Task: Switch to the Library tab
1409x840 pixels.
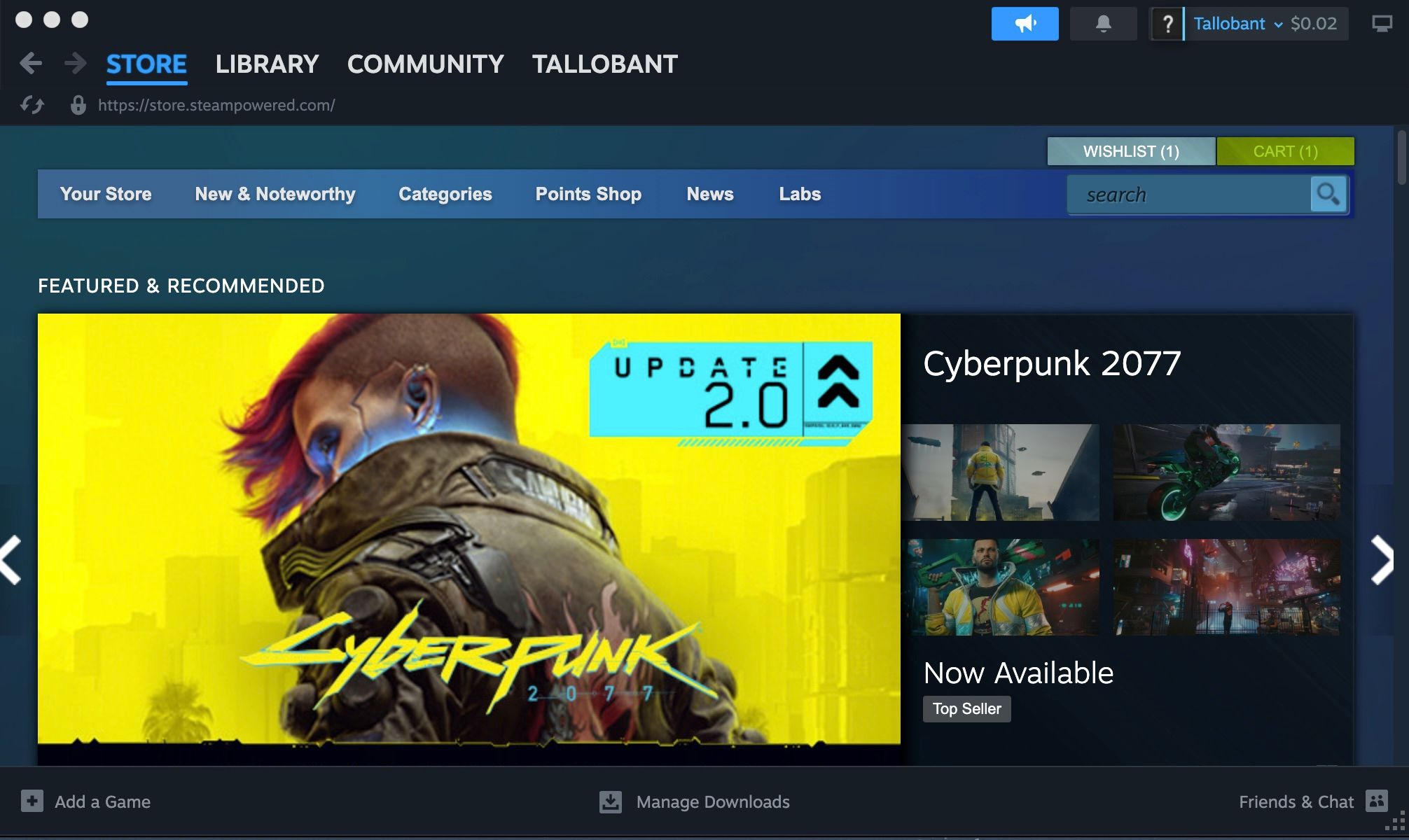Action: tap(267, 64)
